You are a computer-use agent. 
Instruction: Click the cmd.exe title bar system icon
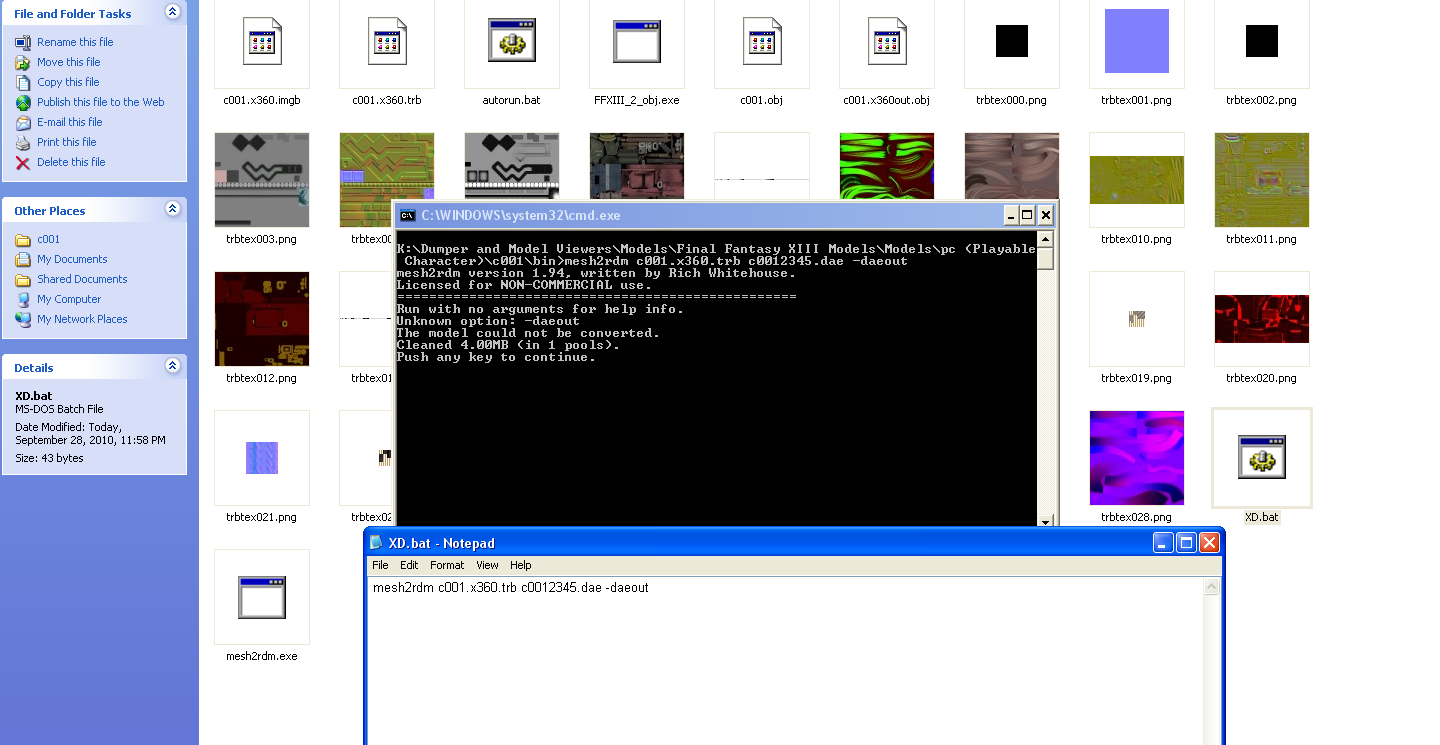coord(408,215)
